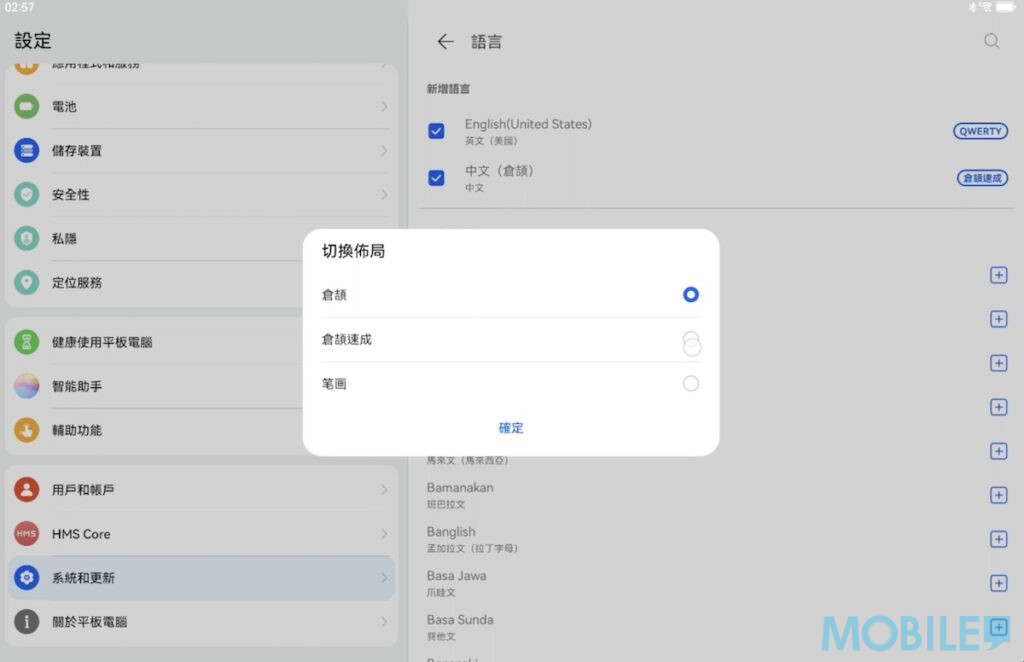This screenshot has width=1024, height=662.
Task: Uncheck English(United States) checkbox
Action: click(436, 131)
